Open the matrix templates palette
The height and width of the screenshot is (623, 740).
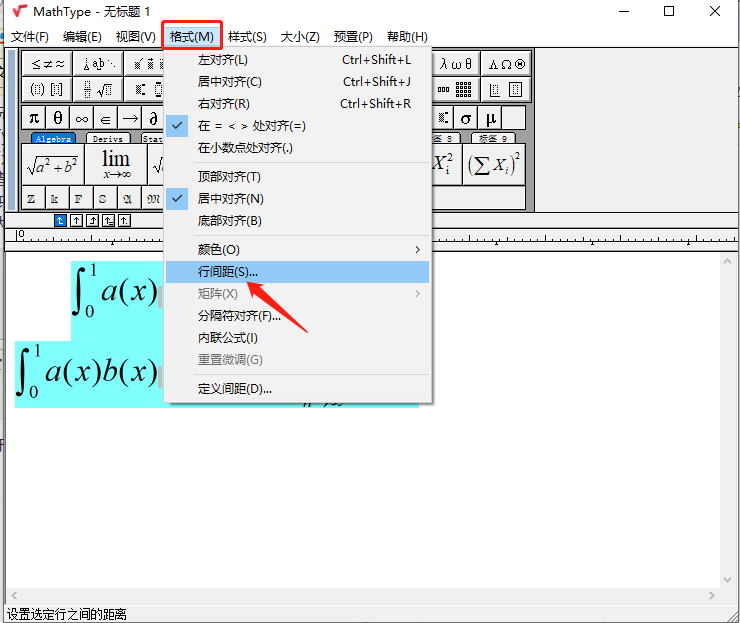pyautogui.click(x=456, y=89)
